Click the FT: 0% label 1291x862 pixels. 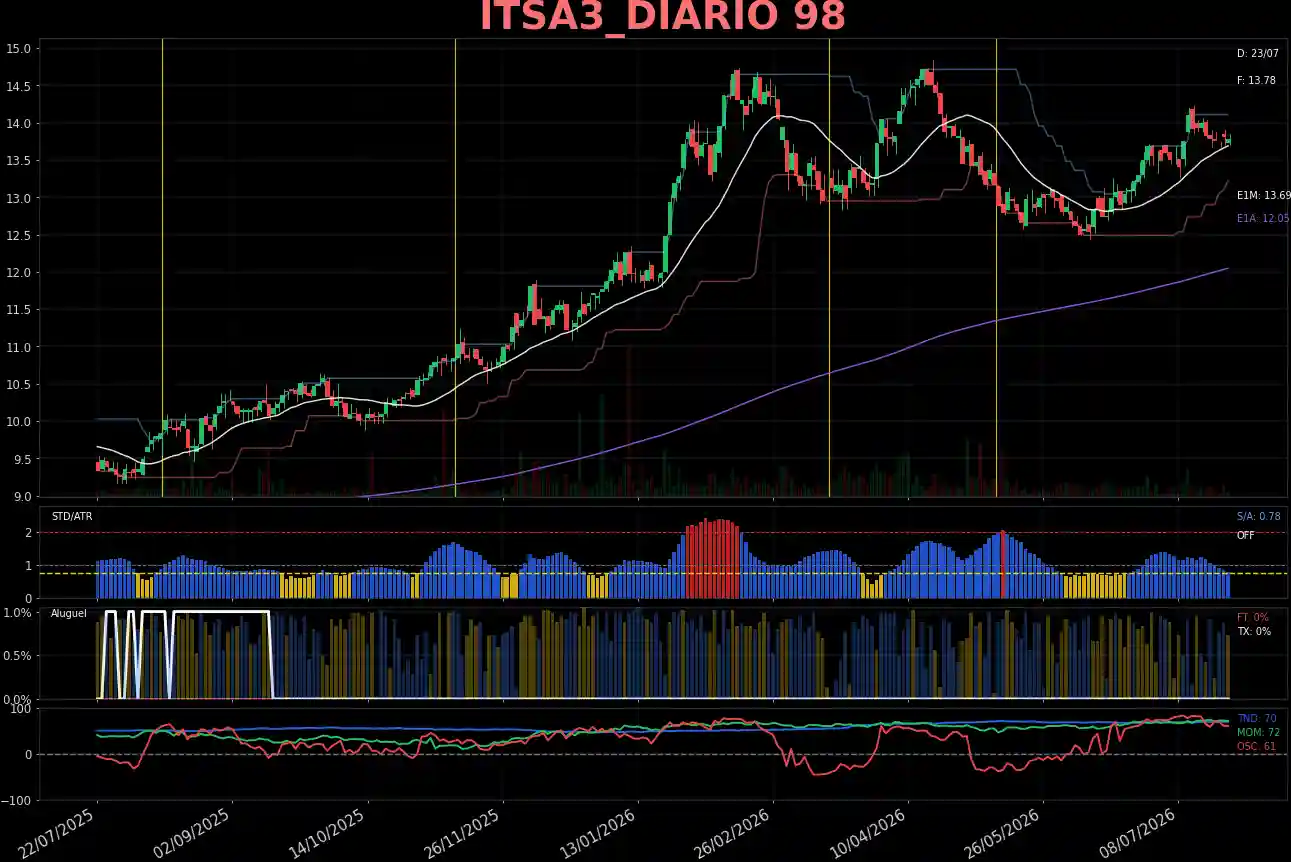click(x=1252, y=617)
